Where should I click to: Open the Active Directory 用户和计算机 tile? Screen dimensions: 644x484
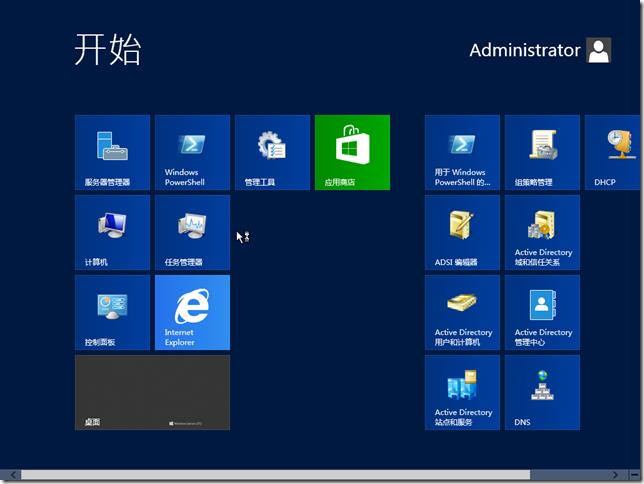click(462, 313)
